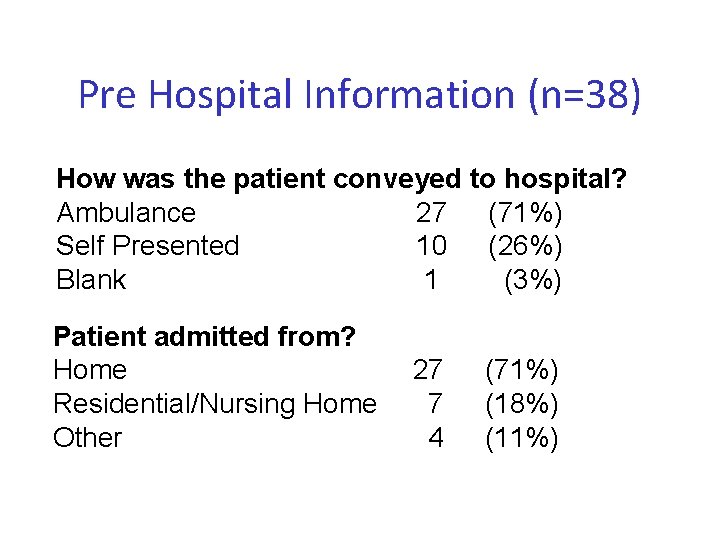Click the count 10 for Self Presented
720x540 pixels.
tap(430, 246)
